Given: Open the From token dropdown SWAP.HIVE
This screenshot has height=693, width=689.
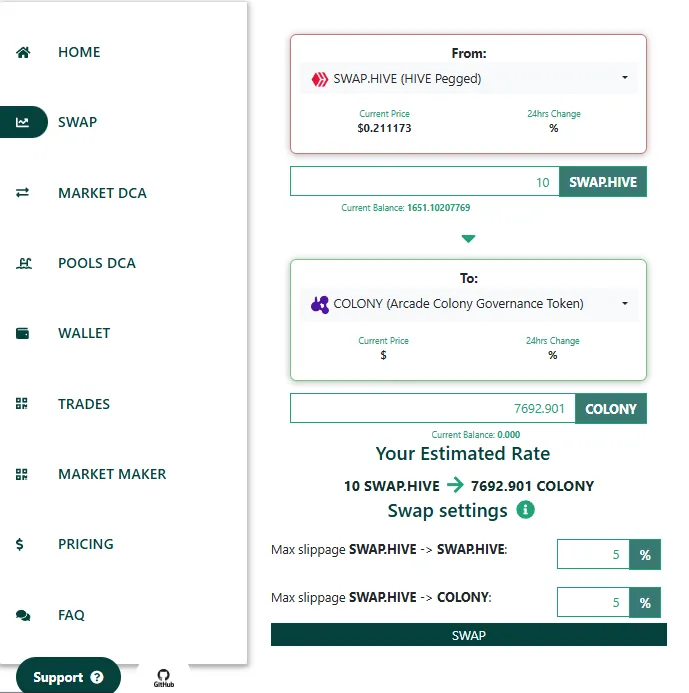Looking at the screenshot, I should 468,78.
